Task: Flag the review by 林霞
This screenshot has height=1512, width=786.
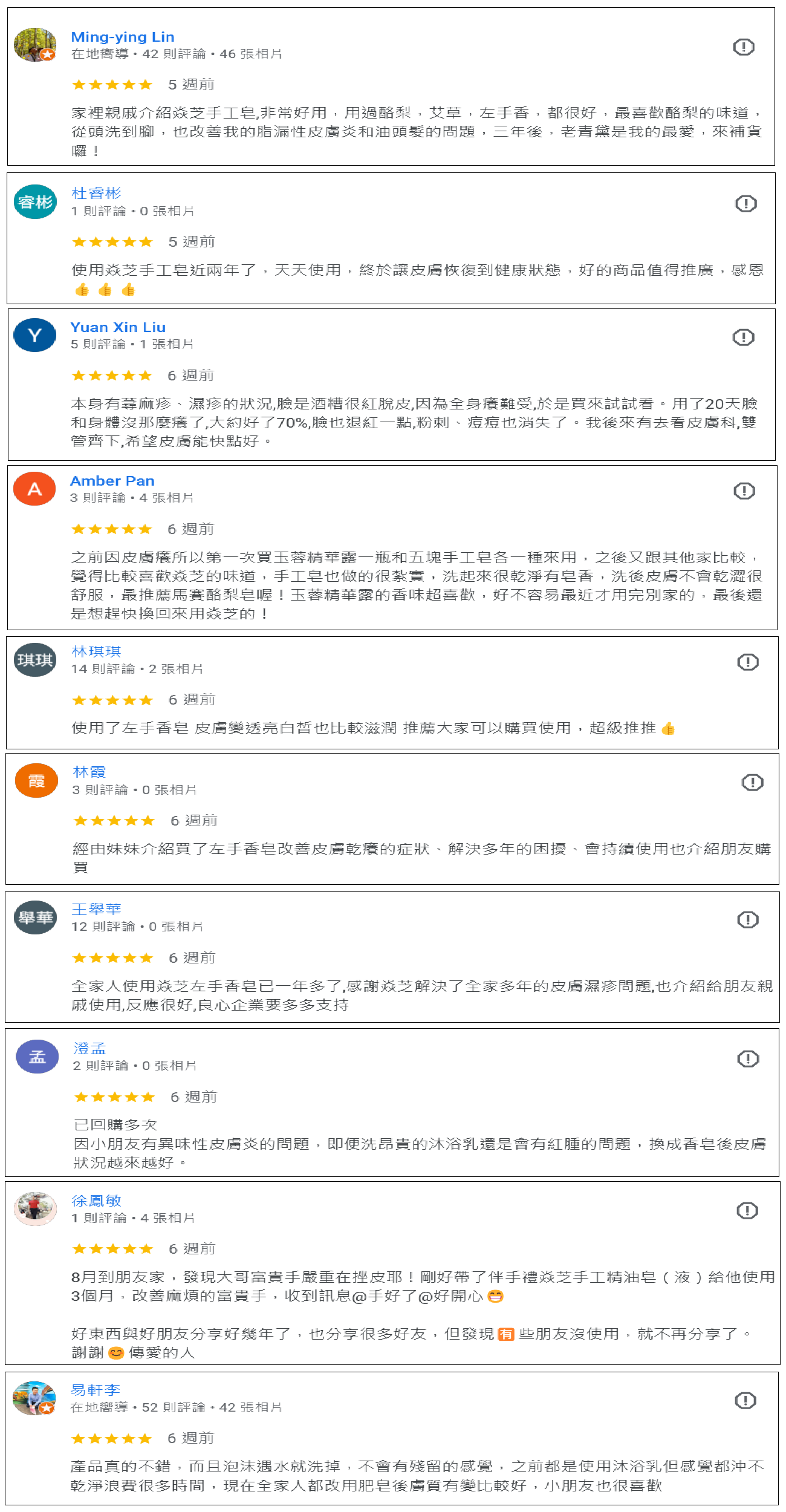Action: click(x=752, y=783)
